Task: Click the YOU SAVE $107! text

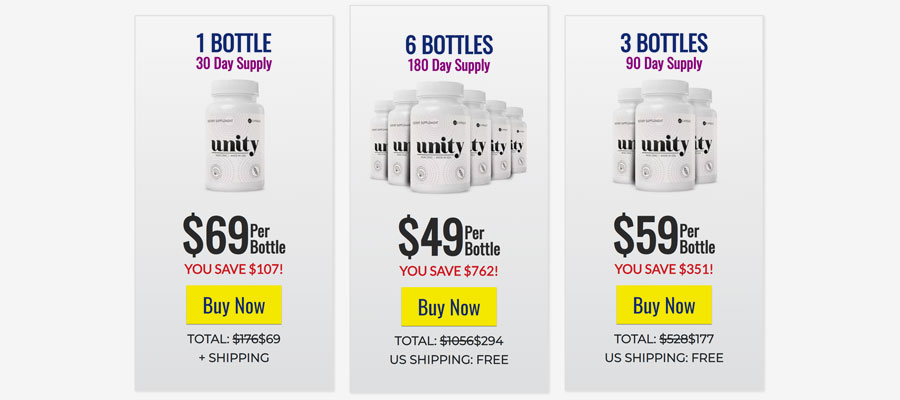Action: click(234, 269)
